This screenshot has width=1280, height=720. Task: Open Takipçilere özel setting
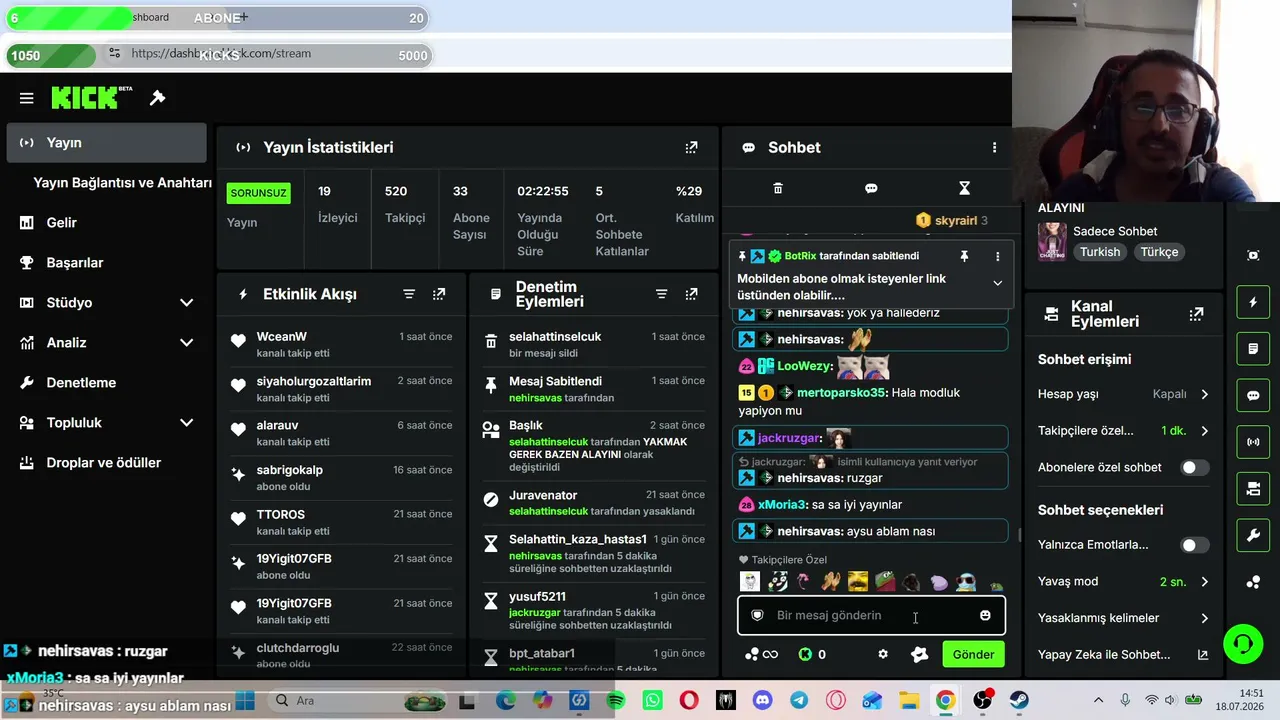tap(1124, 431)
